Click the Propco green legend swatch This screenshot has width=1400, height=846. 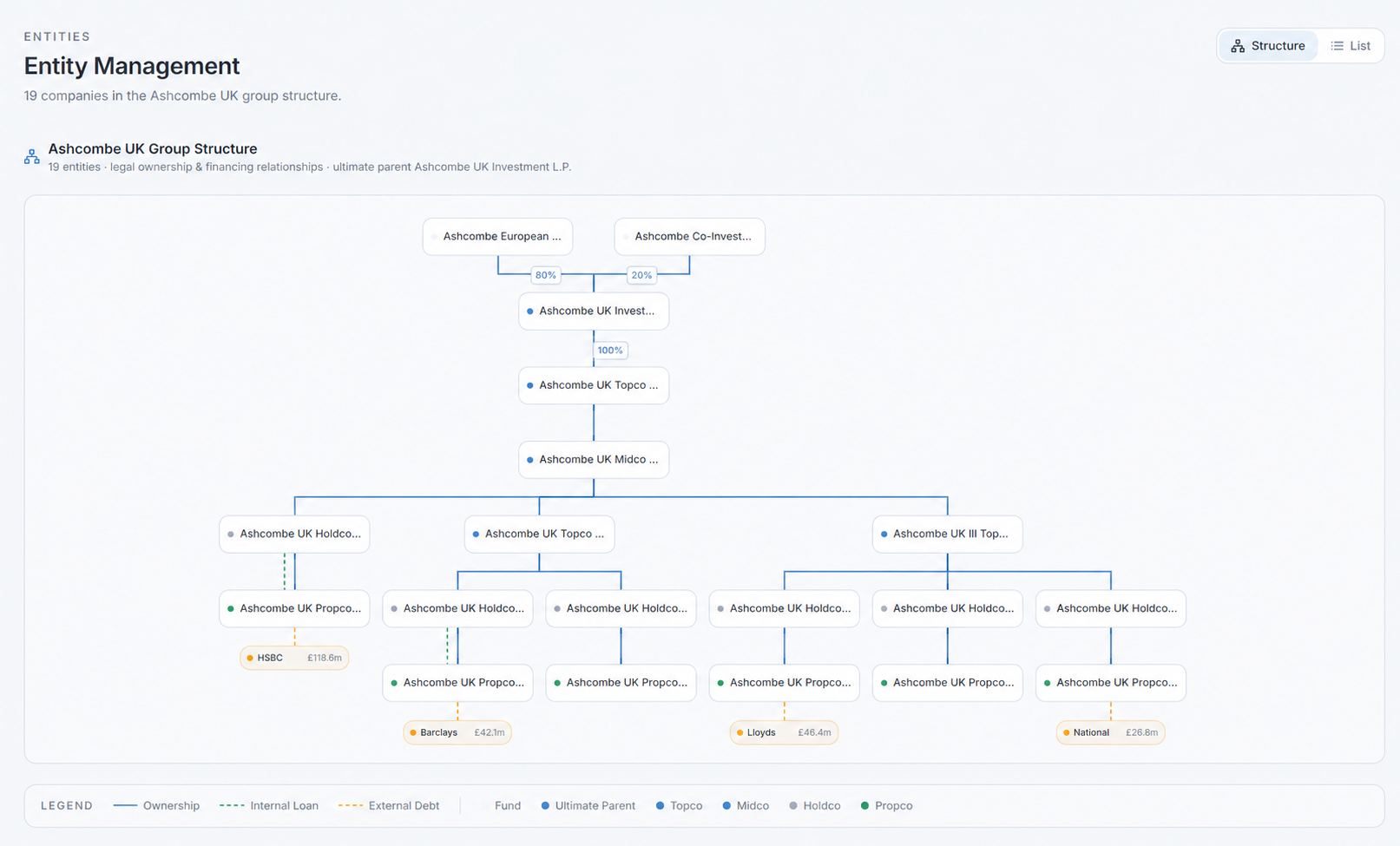pyautogui.click(x=864, y=806)
